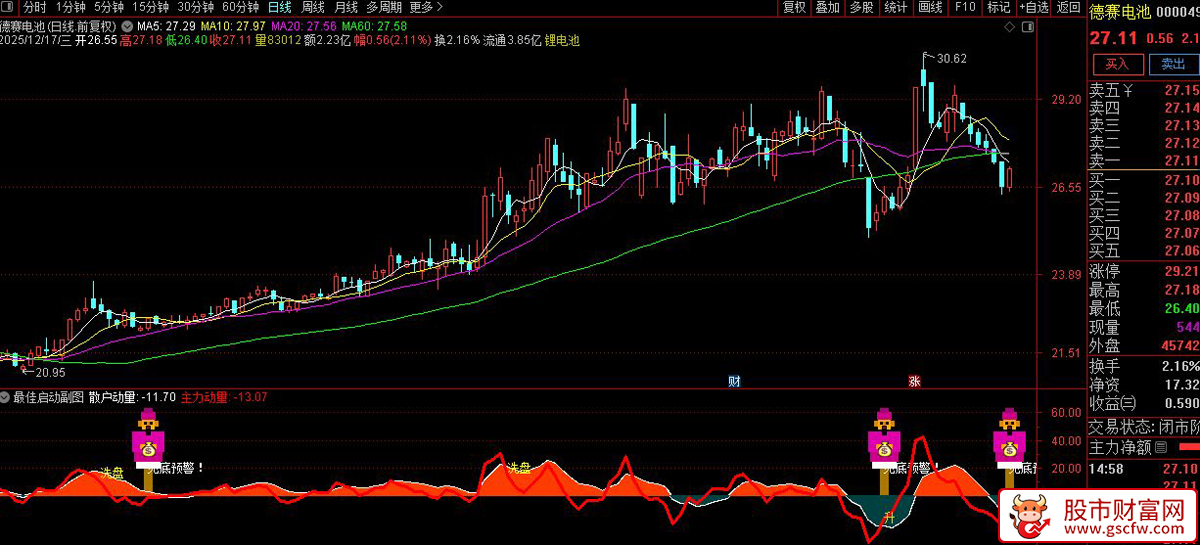Click the first 洗盘 label in sub-chart
Viewport: 1200px width, 545px height.
click(112, 473)
